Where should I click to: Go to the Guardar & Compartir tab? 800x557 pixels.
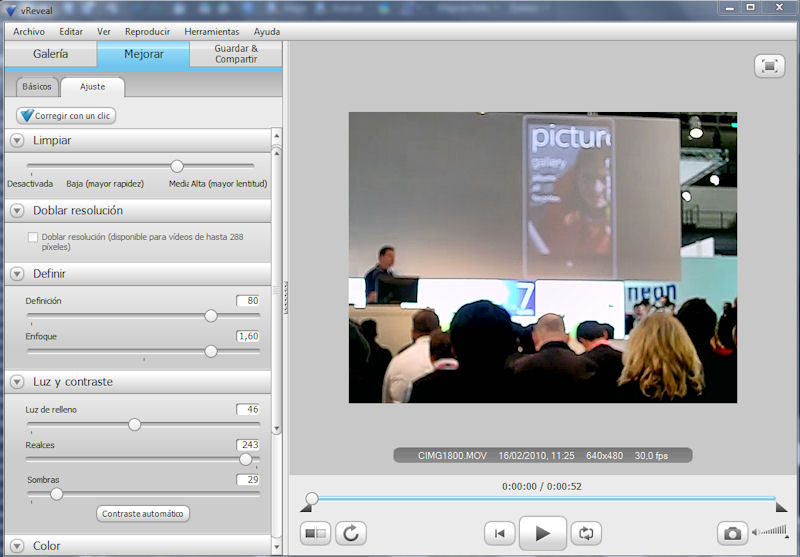(236, 54)
